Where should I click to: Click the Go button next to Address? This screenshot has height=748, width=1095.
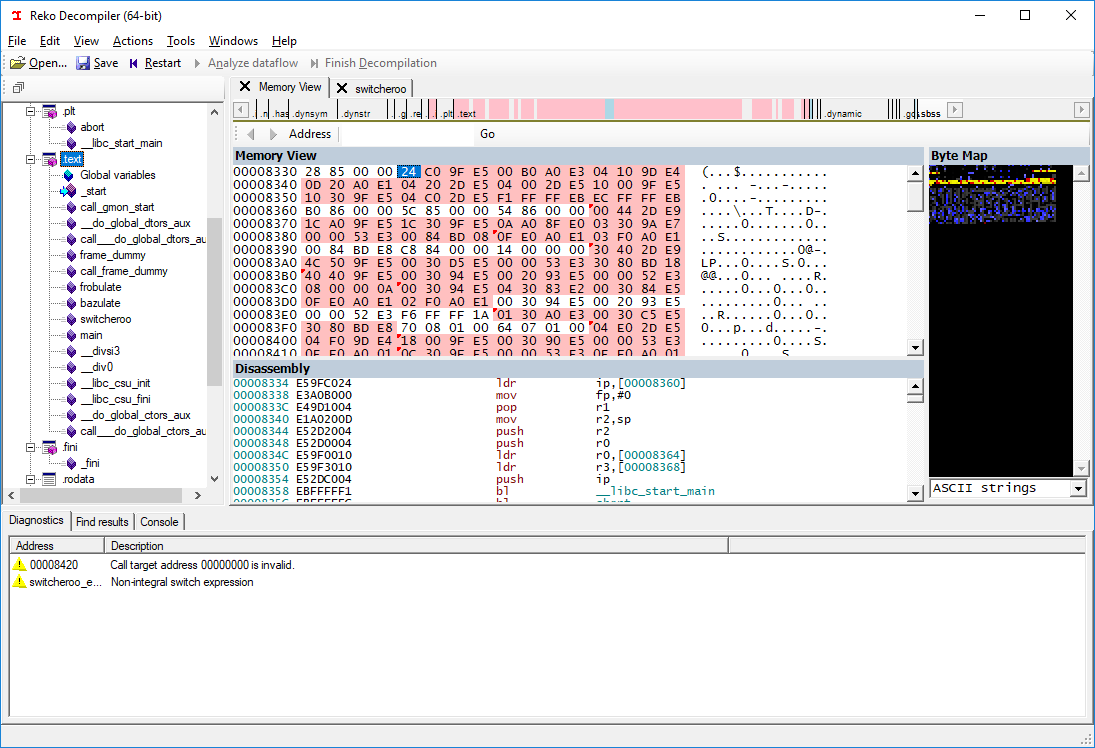click(487, 134)
